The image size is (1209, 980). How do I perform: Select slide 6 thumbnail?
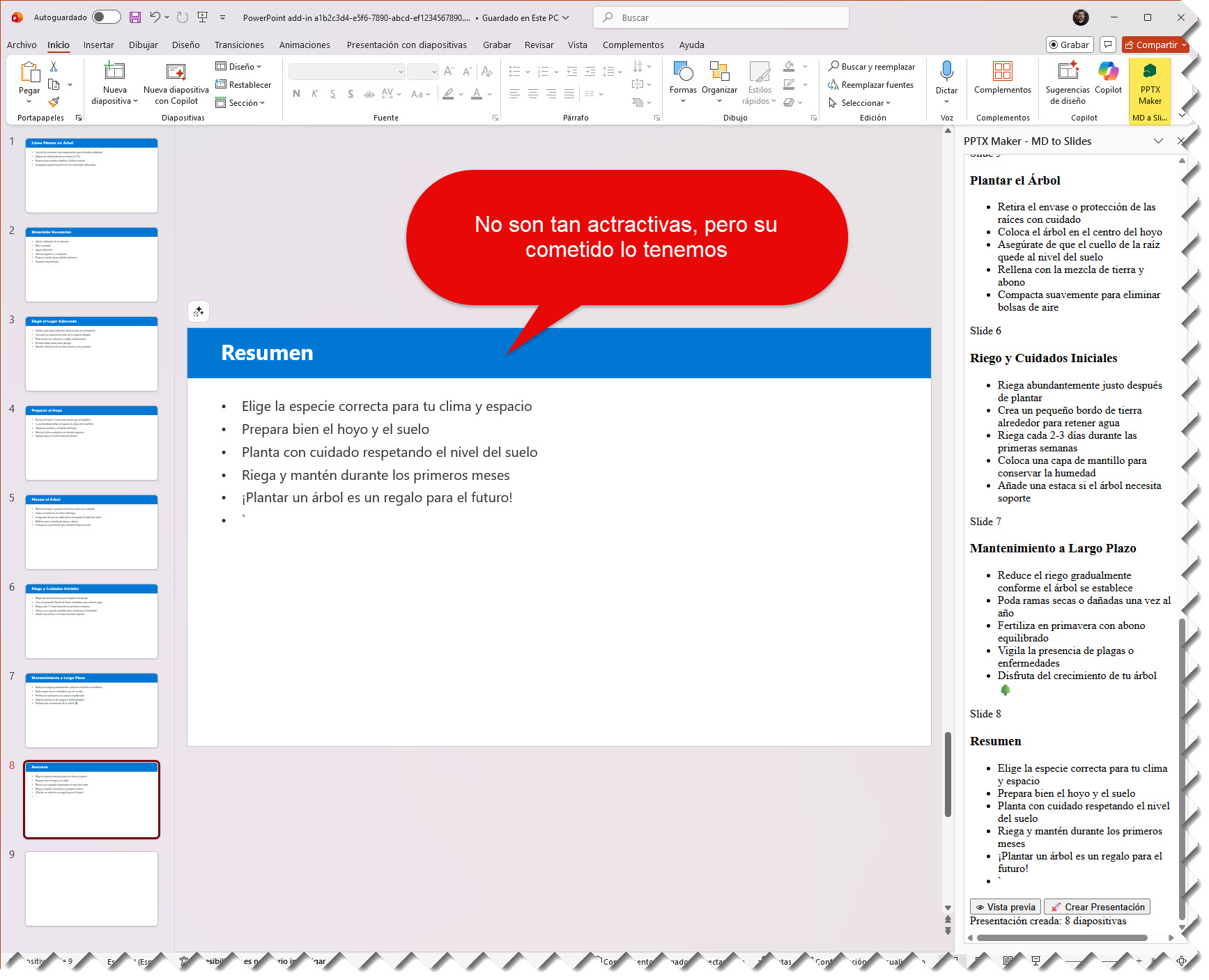coord(91,621)
